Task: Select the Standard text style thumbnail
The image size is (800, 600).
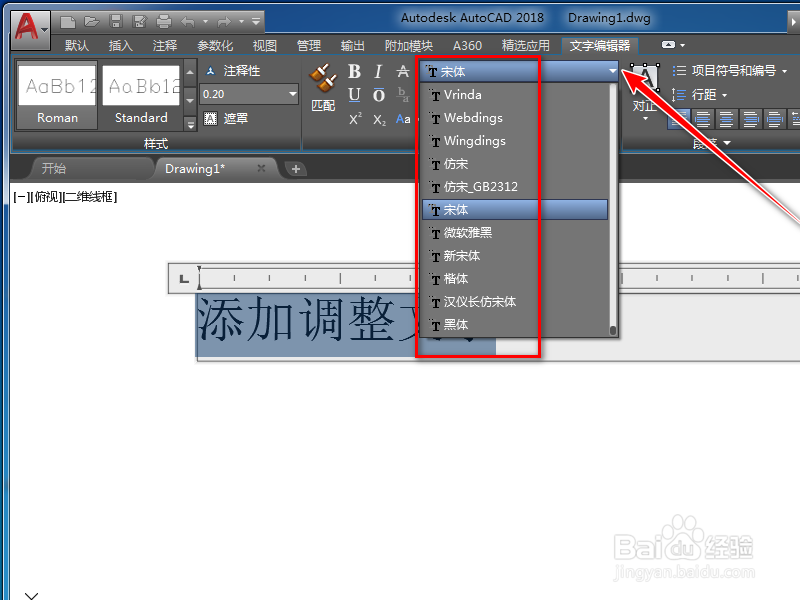Action: 141,95
